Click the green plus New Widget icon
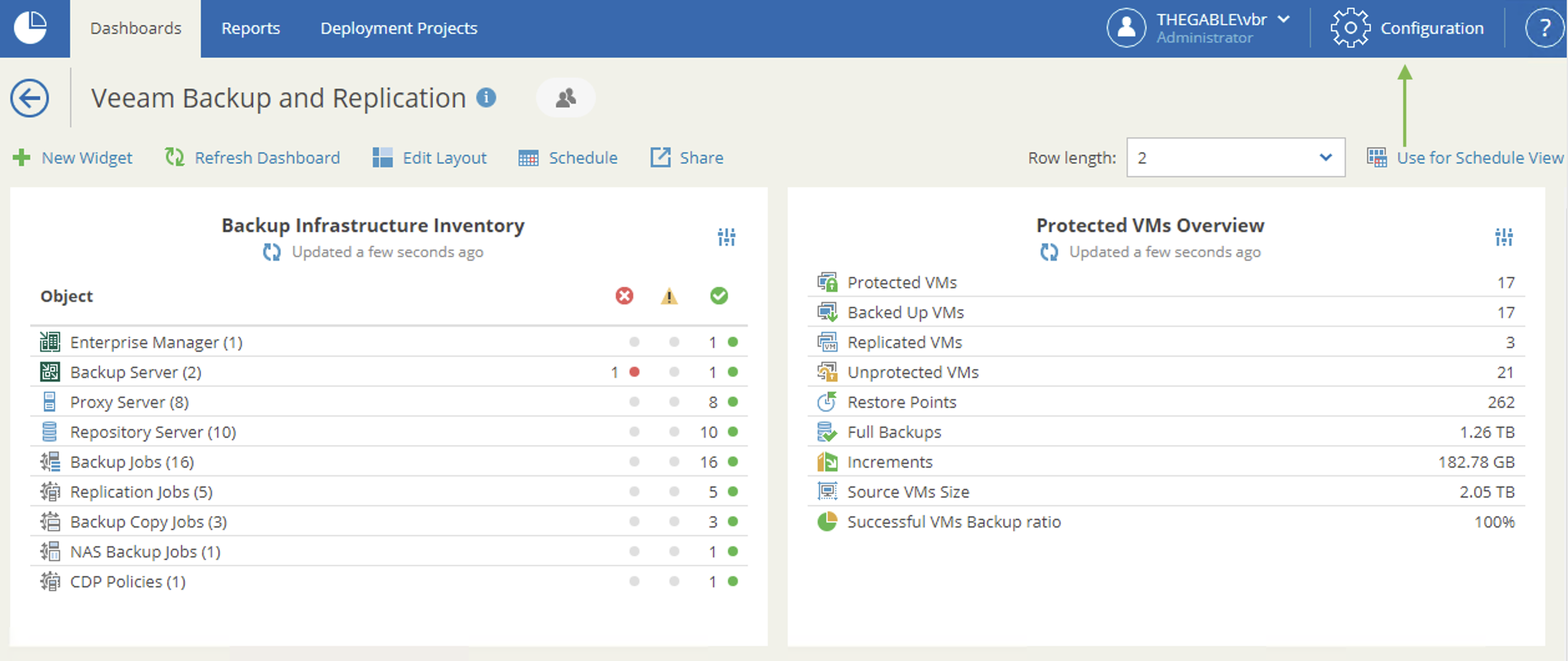1568x661 pixels. pos(22,157)
